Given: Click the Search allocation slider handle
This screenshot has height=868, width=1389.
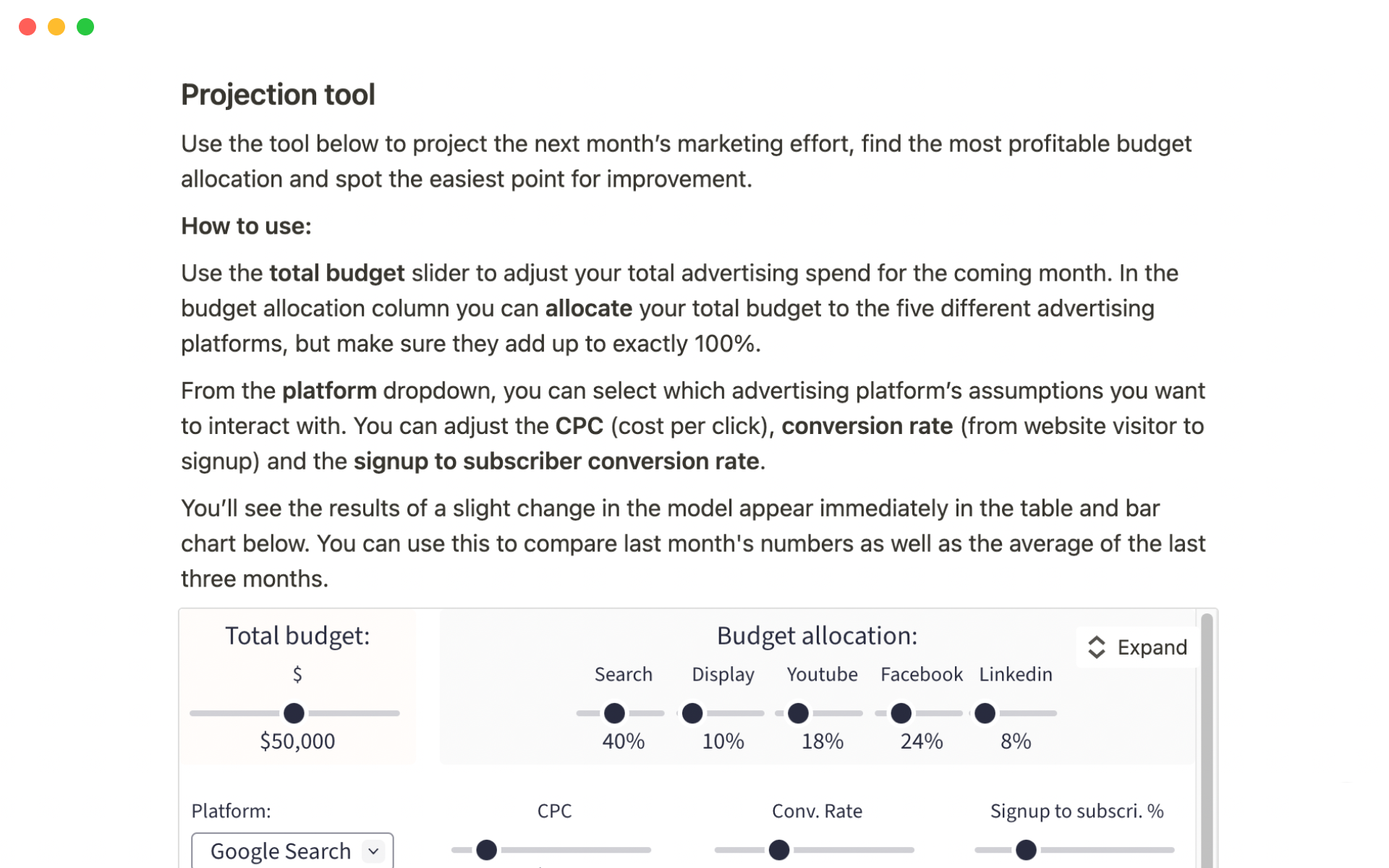Looking at the screenshot, I should tap(614, 713).
